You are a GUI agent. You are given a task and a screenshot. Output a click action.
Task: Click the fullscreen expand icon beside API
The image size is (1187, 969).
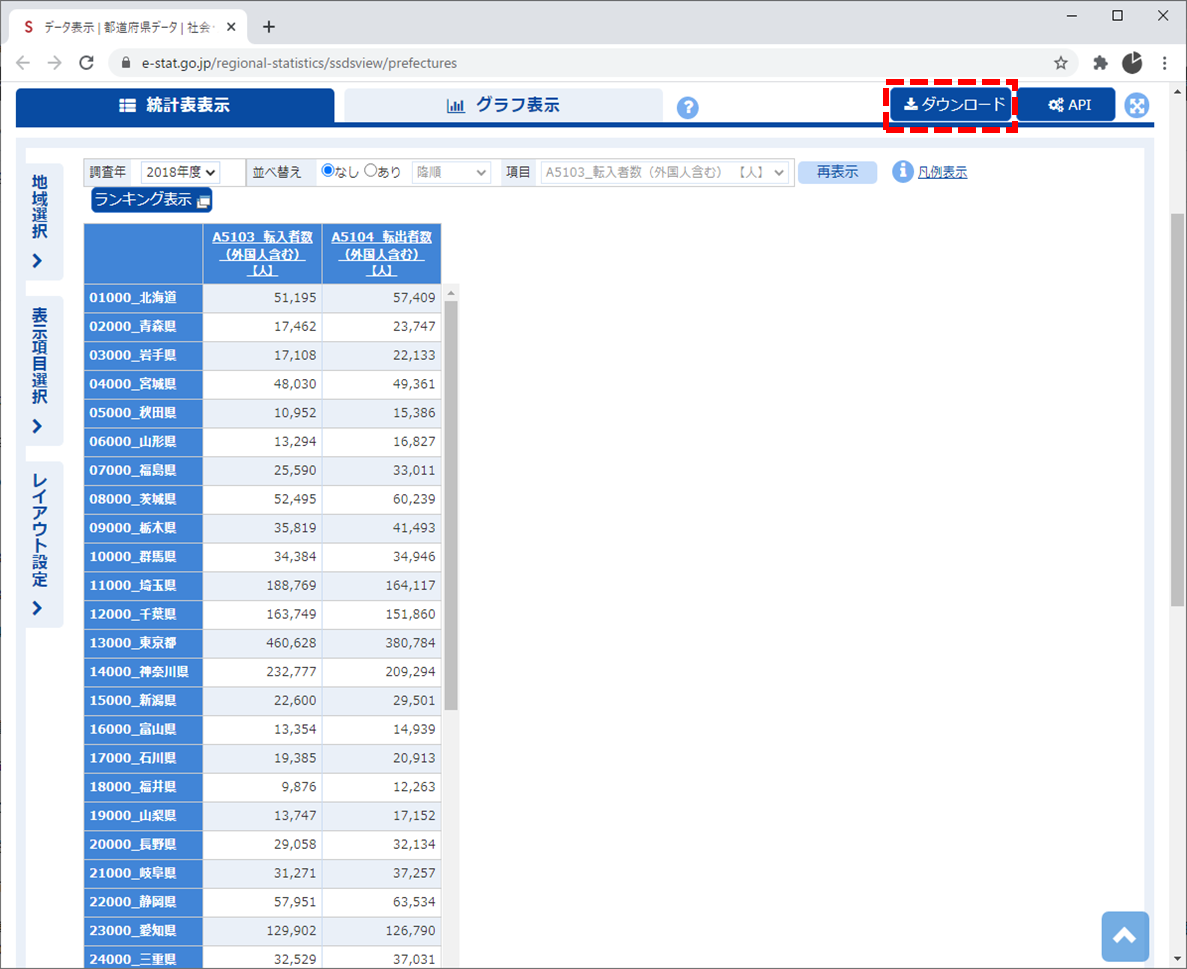click(x=1136, y=105)
